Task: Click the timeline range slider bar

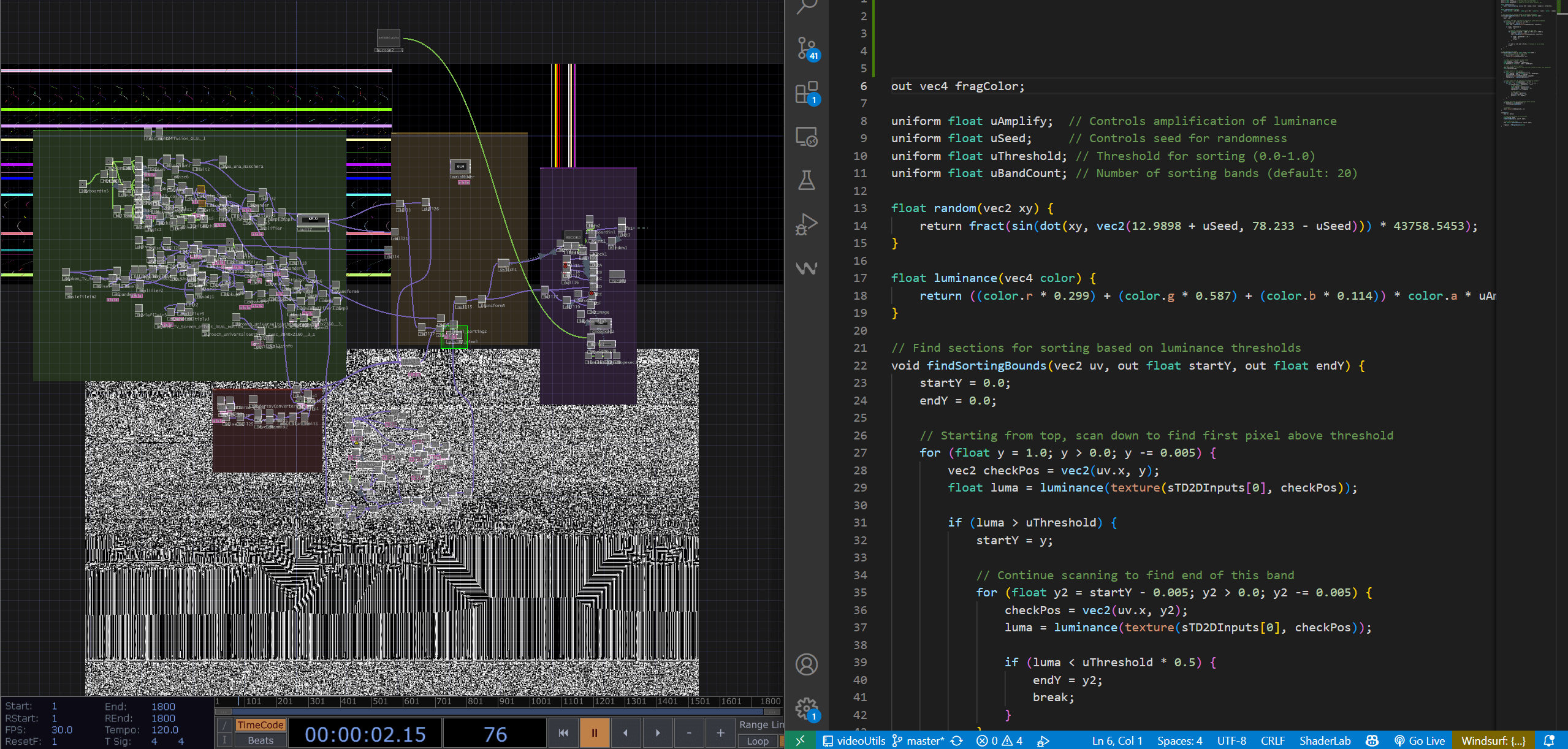Action: (498, 712)
